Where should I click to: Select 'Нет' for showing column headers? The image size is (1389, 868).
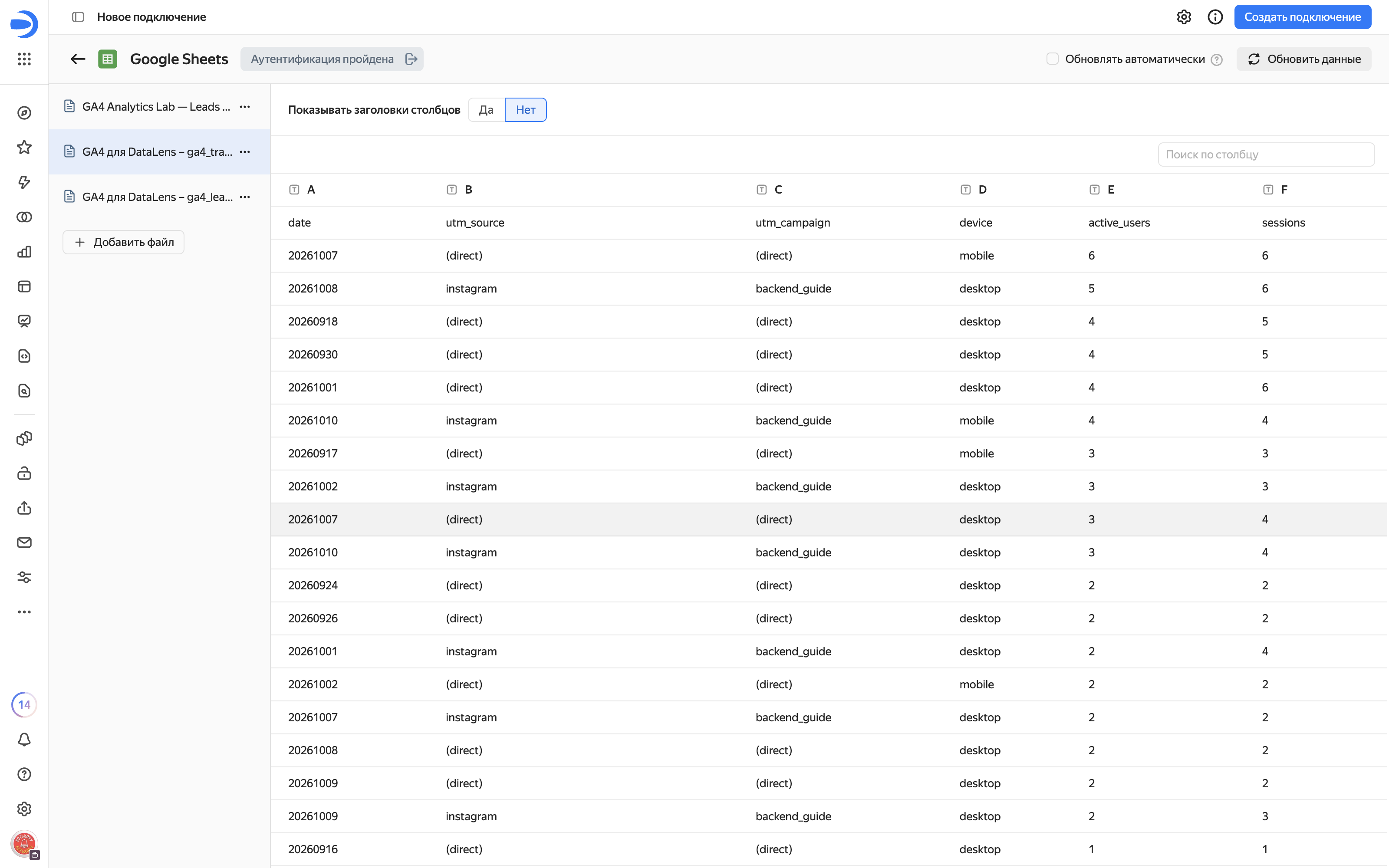525,110
